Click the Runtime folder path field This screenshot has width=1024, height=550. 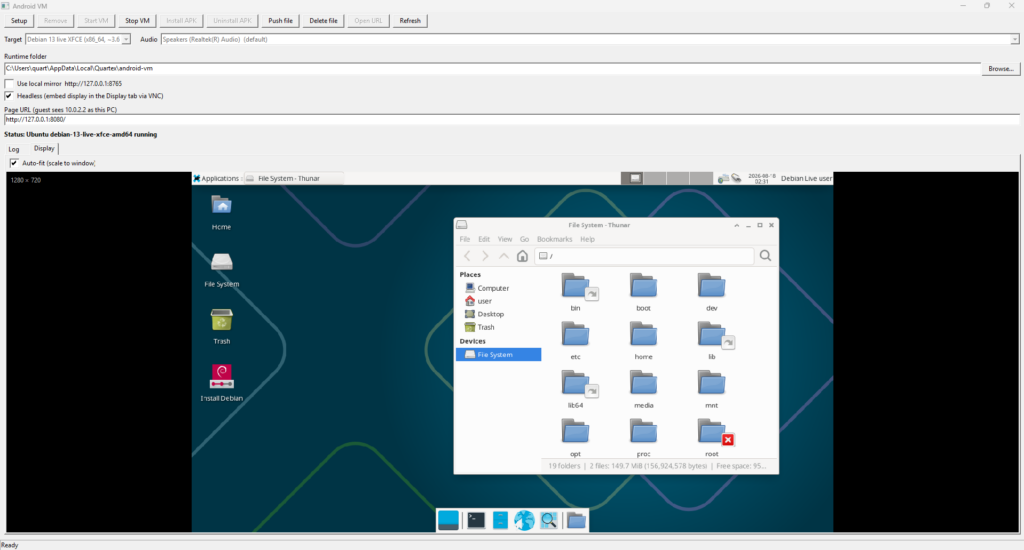point(492,68)
